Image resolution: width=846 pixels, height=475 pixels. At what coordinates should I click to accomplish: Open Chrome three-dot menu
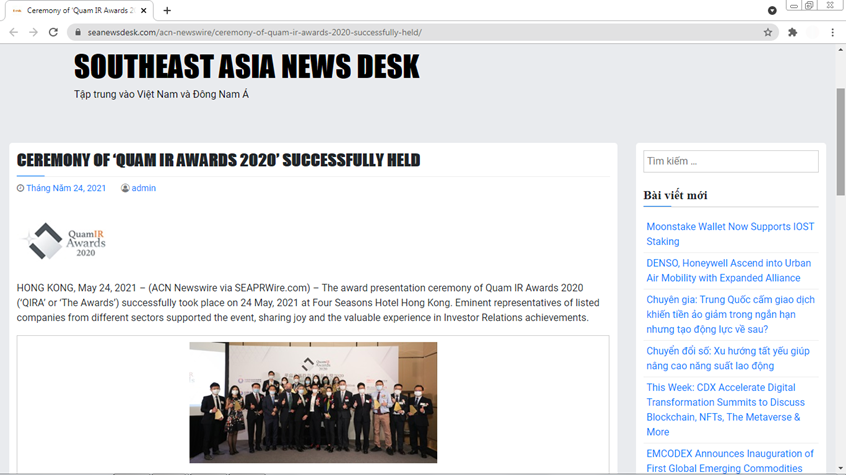click(833, 32)
